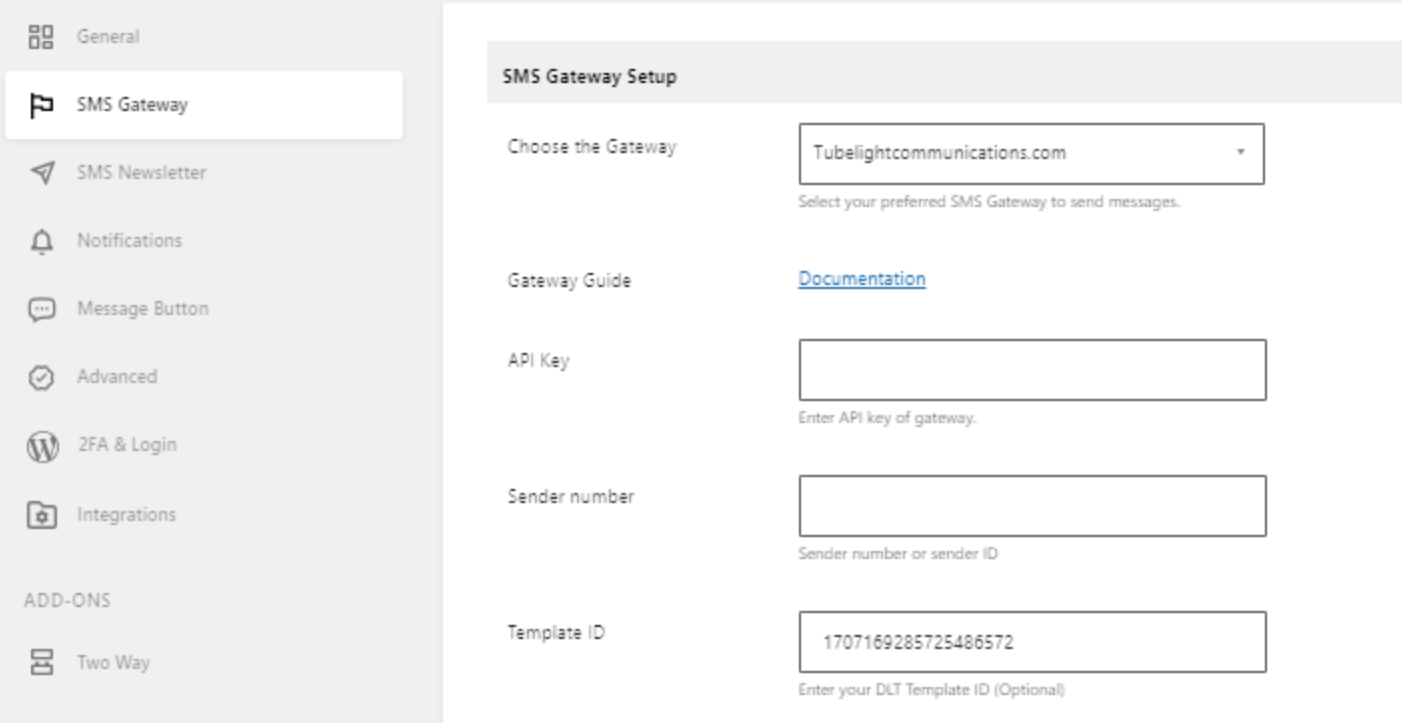Select the SMS Gateway tab label
The width and height of the screenshot is (1402, 723).
pos(132,105)
